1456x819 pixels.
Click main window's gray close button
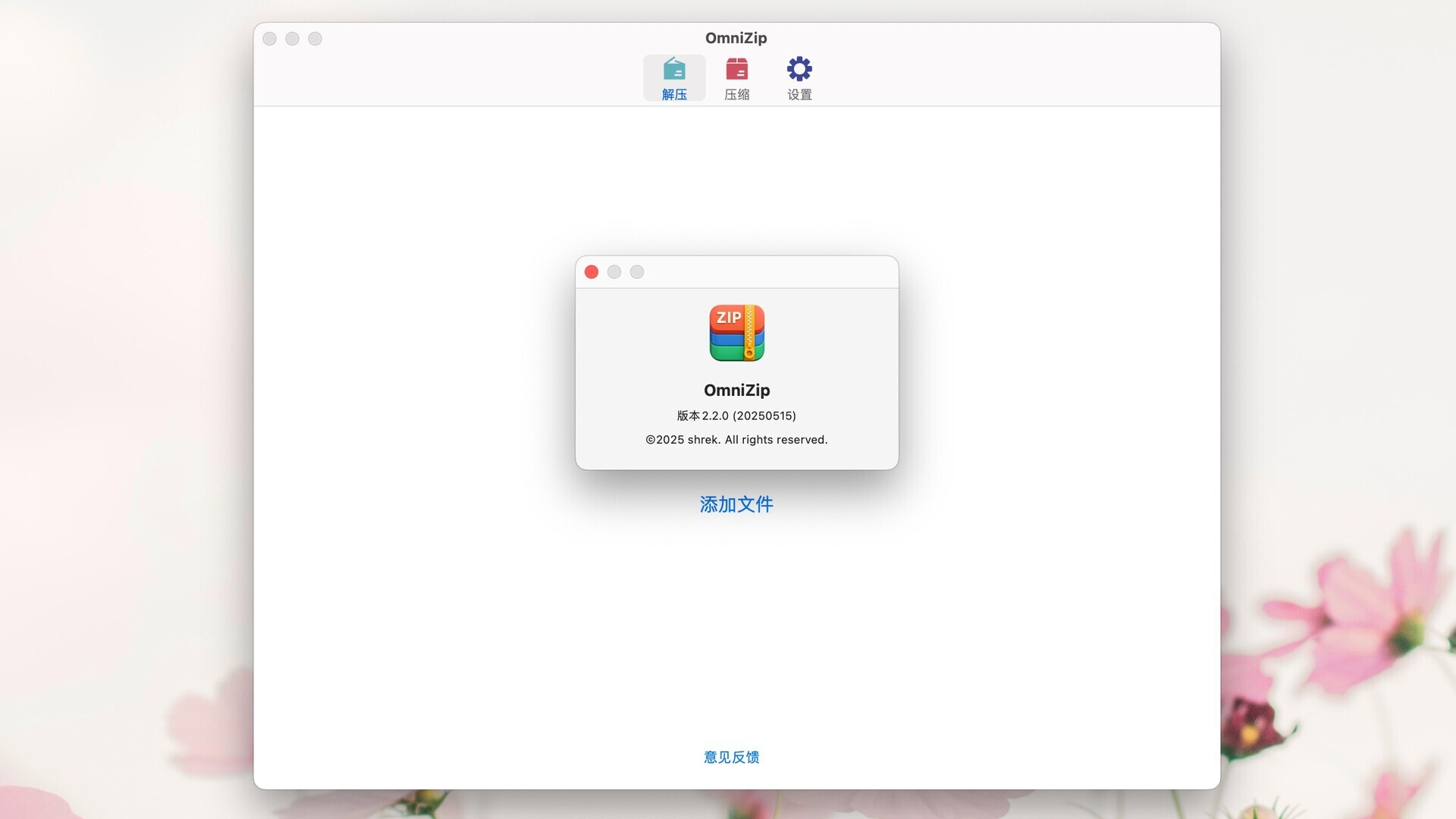pyautogui.click(x=269, y=39)
